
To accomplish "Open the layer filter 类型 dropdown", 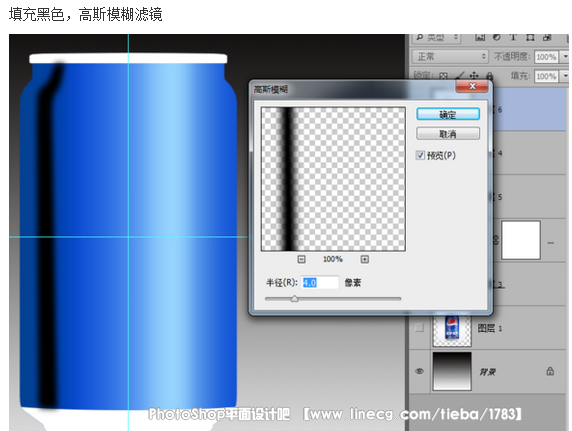I will pyautogui.click(x=437, y=37).
